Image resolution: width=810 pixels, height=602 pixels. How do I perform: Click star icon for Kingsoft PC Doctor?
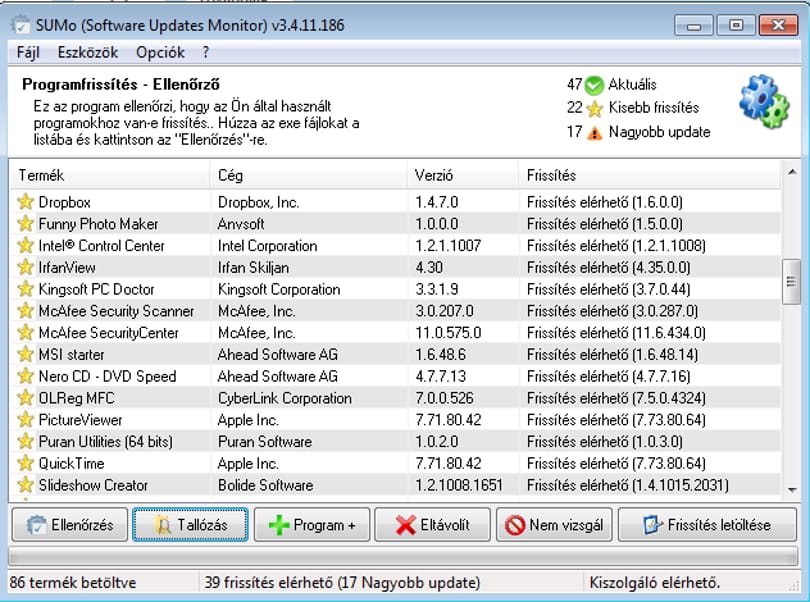25,288
